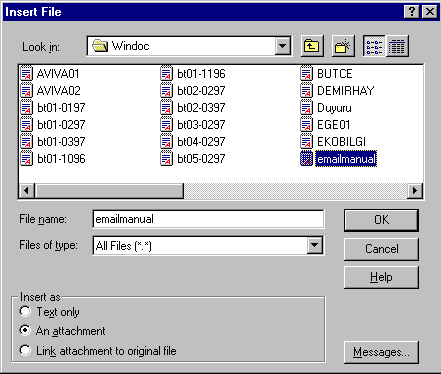Image resolution: width=441 pixels, height=374 pixels.
Task: Select file name text AVIVA01
Action: [58, 74]
